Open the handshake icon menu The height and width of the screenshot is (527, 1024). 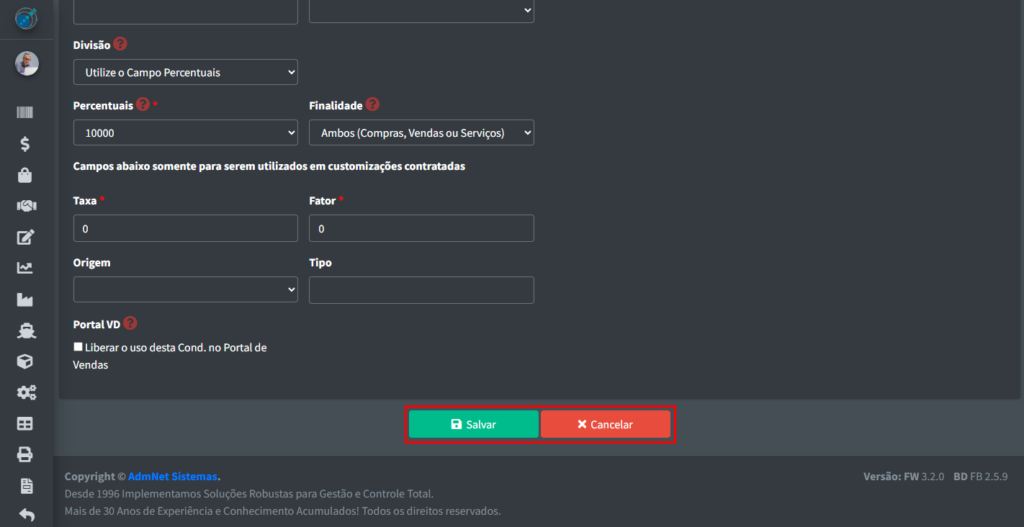click(x=25, y=206)
